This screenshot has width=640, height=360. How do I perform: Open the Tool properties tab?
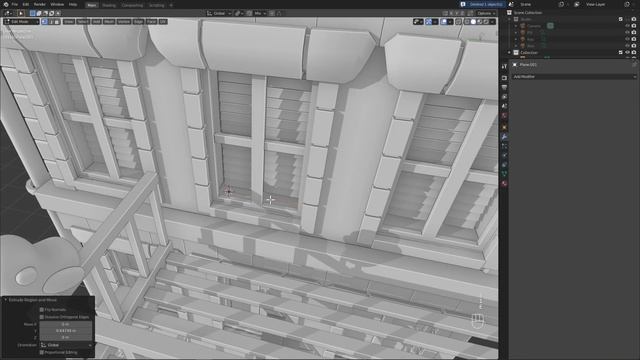[x=504, y=67]
